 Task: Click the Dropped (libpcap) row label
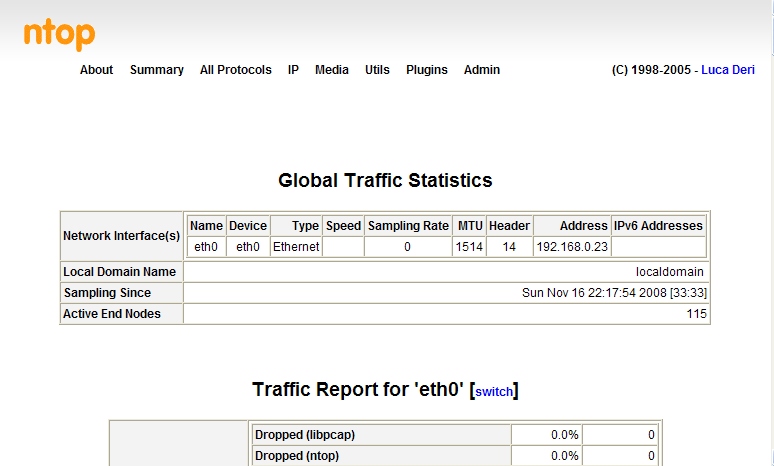(x=304, y=435)
